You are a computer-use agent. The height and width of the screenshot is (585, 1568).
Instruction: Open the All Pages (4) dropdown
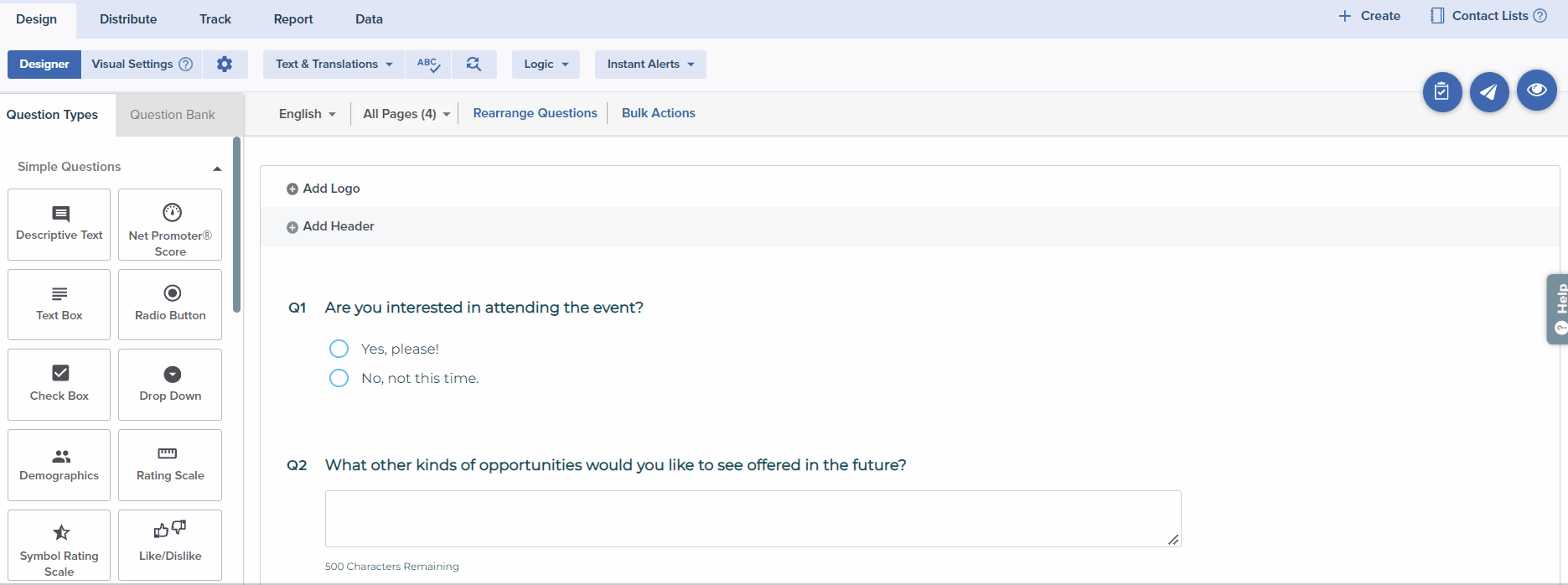(x=406, y=114)
